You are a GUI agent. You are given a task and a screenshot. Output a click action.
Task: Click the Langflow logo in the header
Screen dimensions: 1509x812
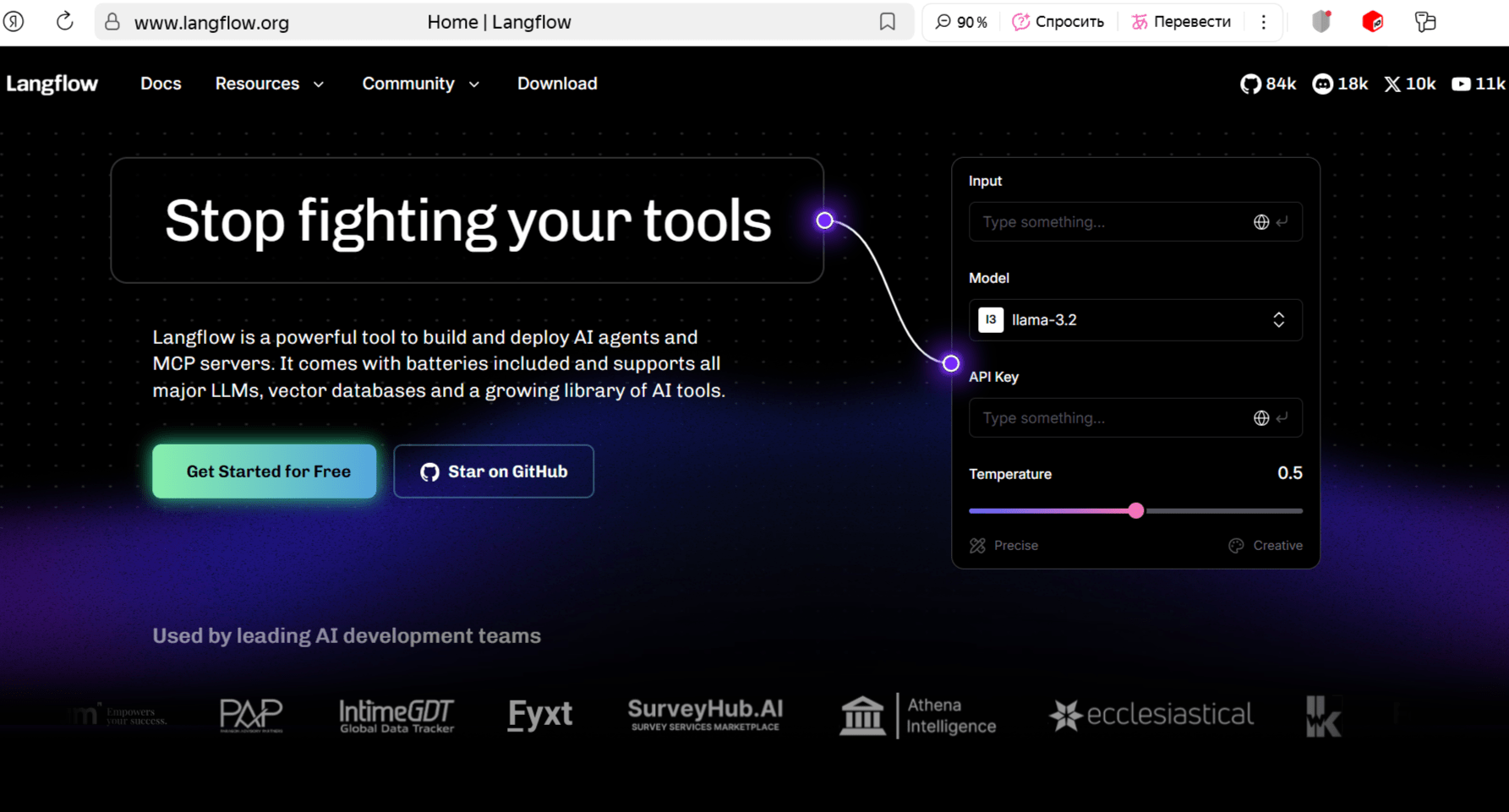pos(52,84)
